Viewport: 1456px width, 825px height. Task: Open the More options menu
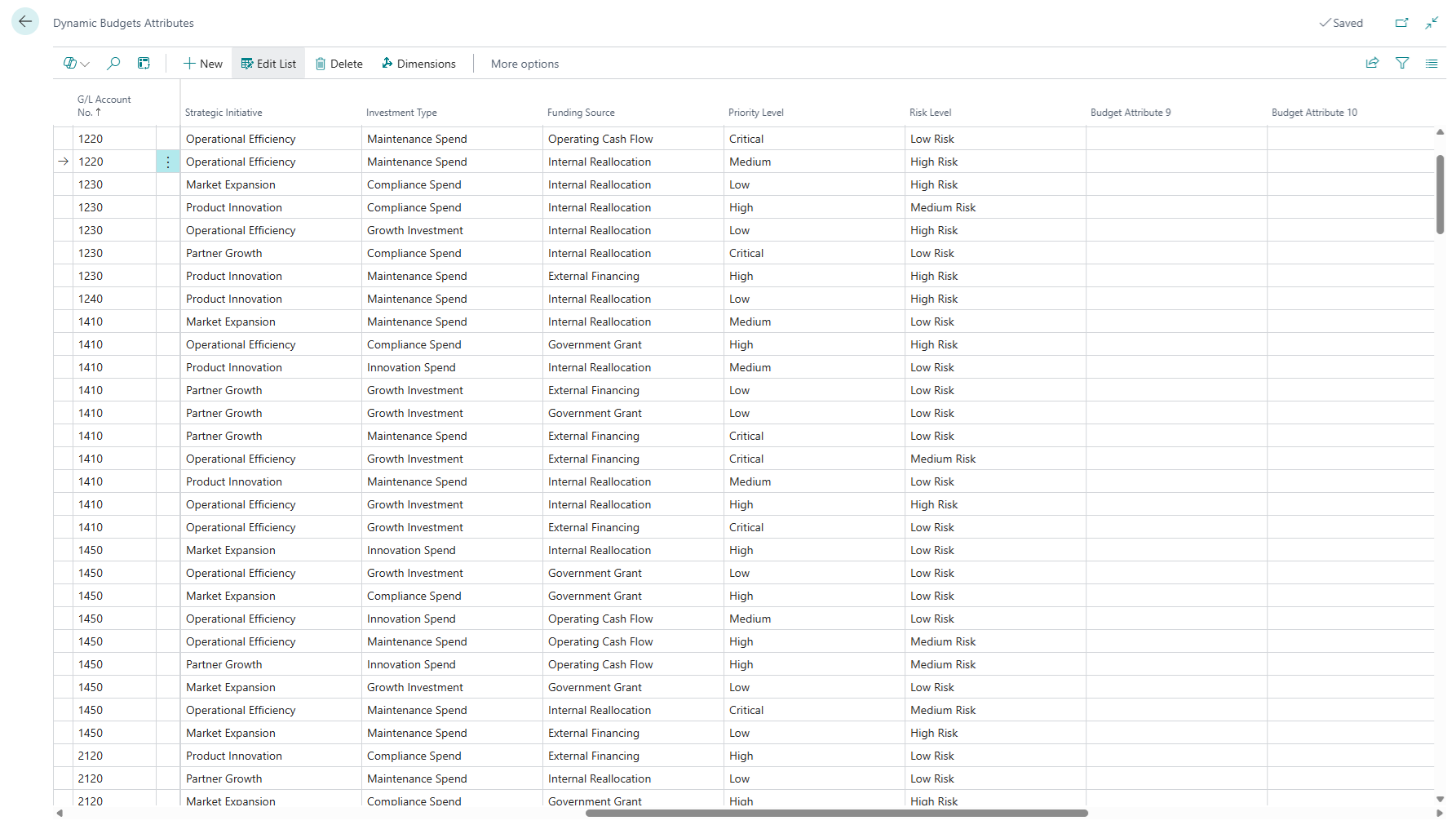coord(524,64)
